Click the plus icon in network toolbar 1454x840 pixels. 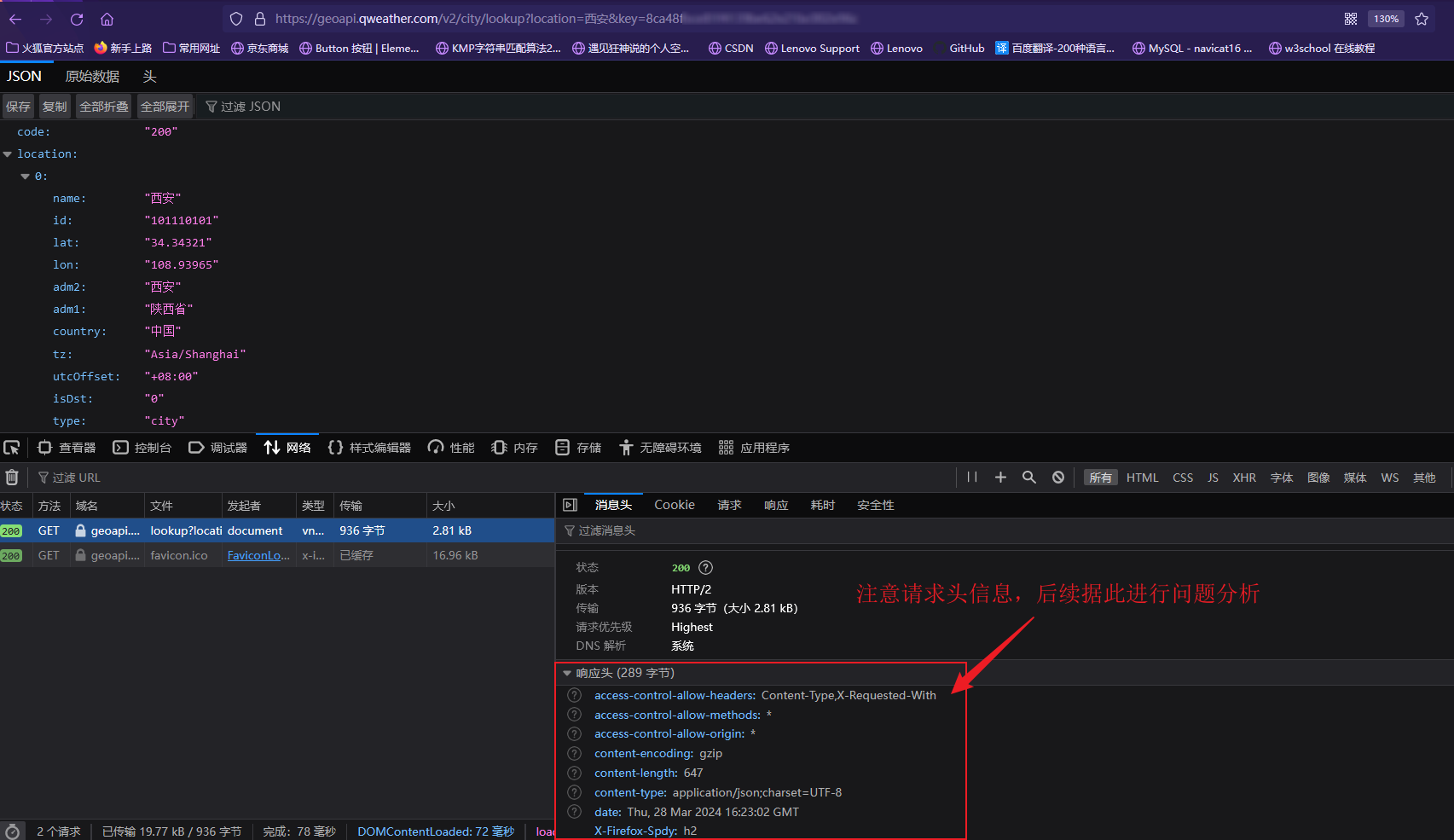click(1001, 478)
